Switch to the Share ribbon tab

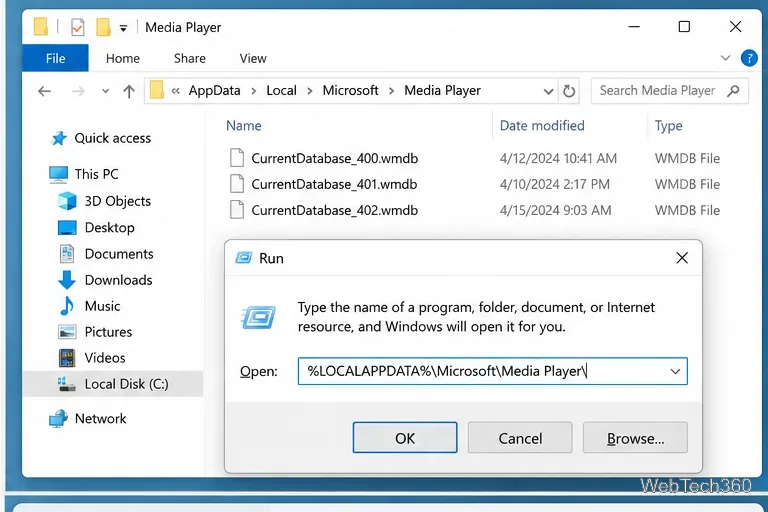click(x=190, y=58)
